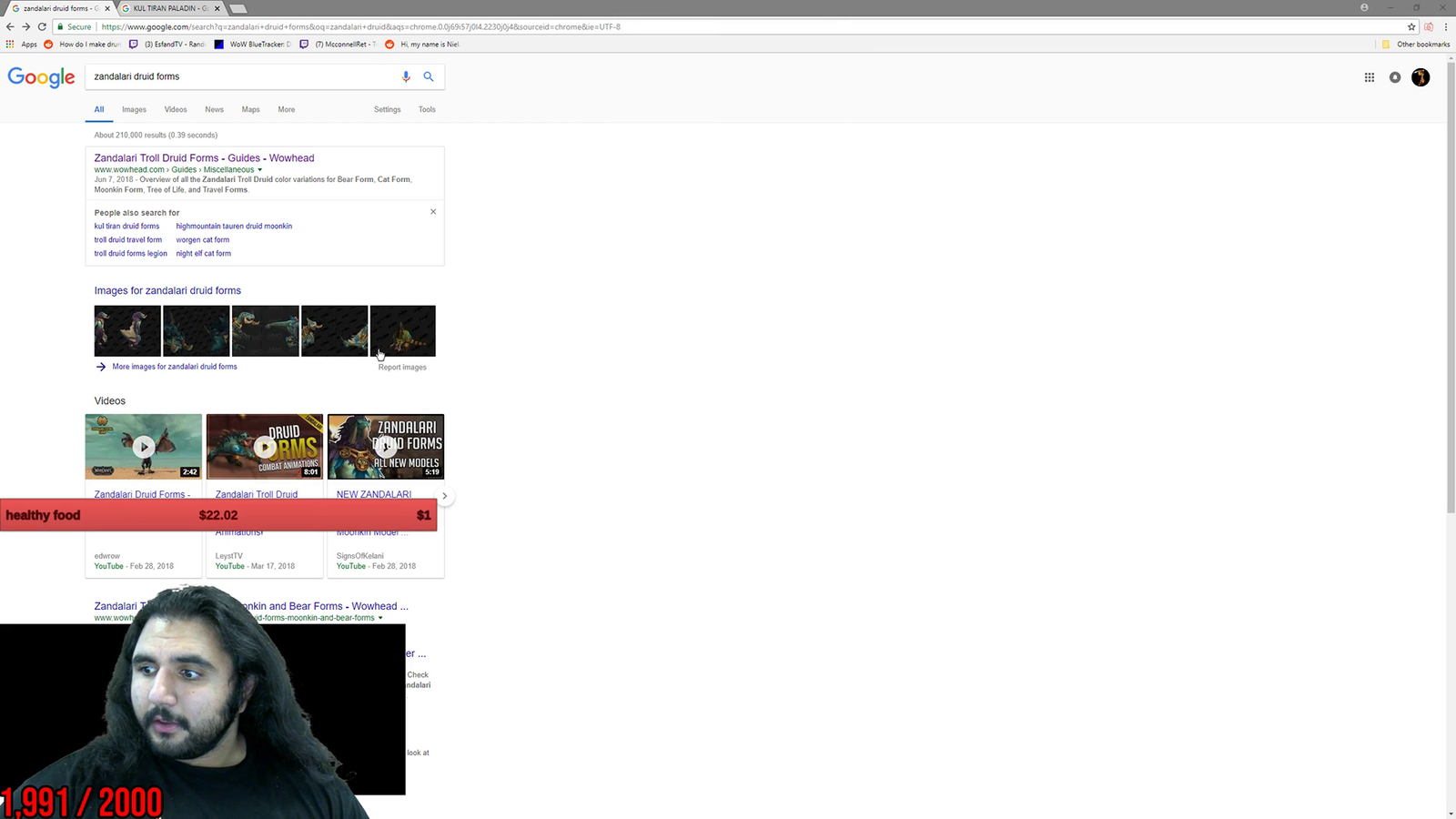The height and width of the screenshot is (819, 1456).
Task: Close the zandalari druid forms tab
Action: (x=107, y=8)
